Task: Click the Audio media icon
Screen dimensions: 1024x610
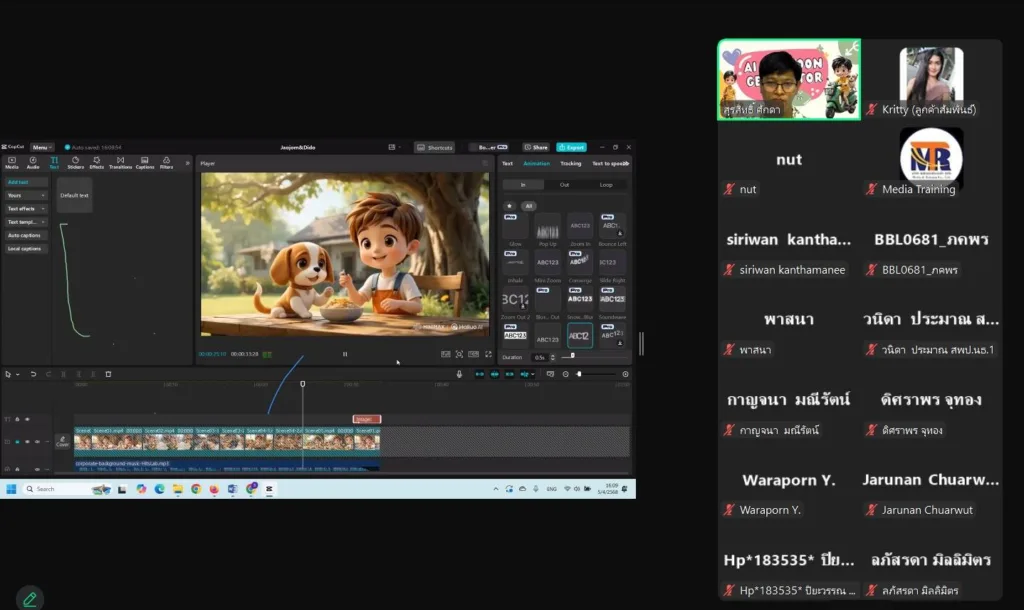Action: 33,162
